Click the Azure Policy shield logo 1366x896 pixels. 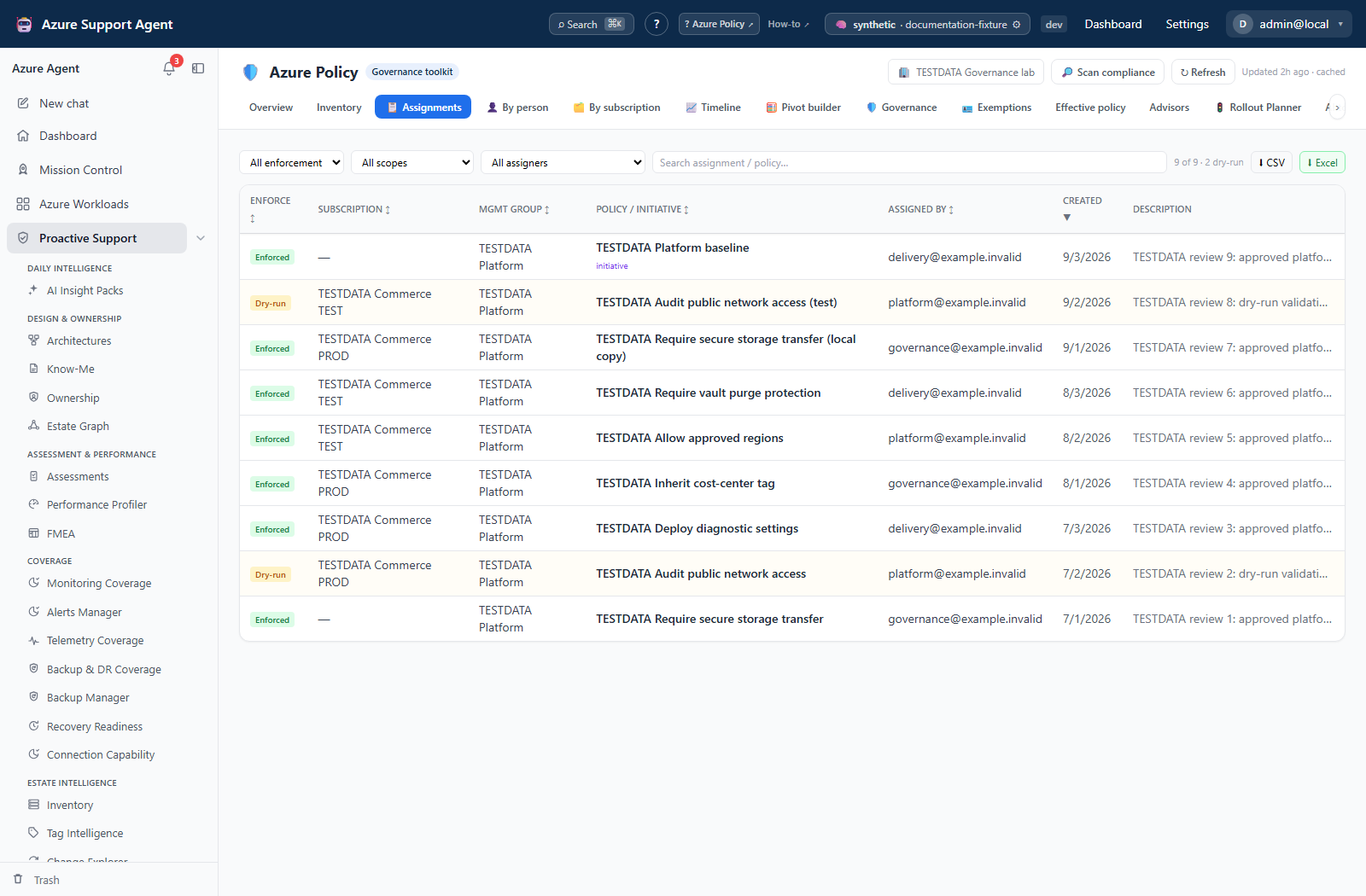[x=250, y=73]
